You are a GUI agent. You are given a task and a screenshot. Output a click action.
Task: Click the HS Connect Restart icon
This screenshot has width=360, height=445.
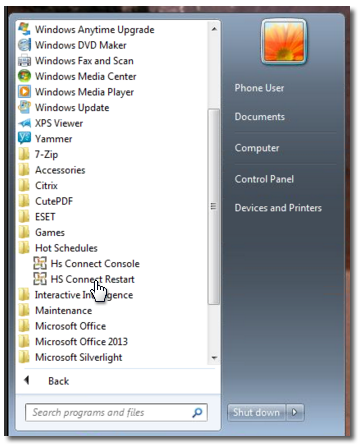(x=40, y=279)
